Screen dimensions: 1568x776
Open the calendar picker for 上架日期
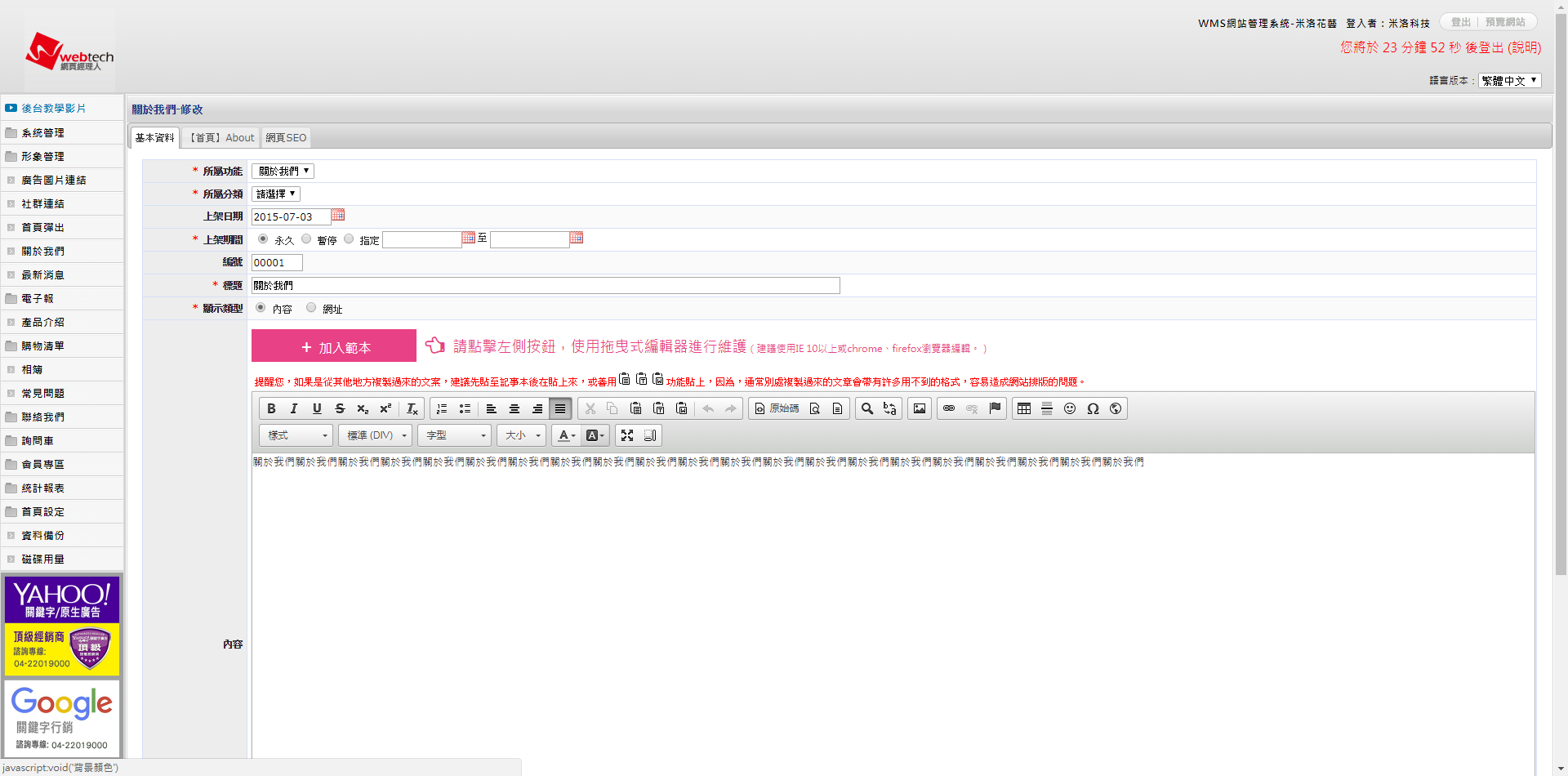click(x=338, y=216)
